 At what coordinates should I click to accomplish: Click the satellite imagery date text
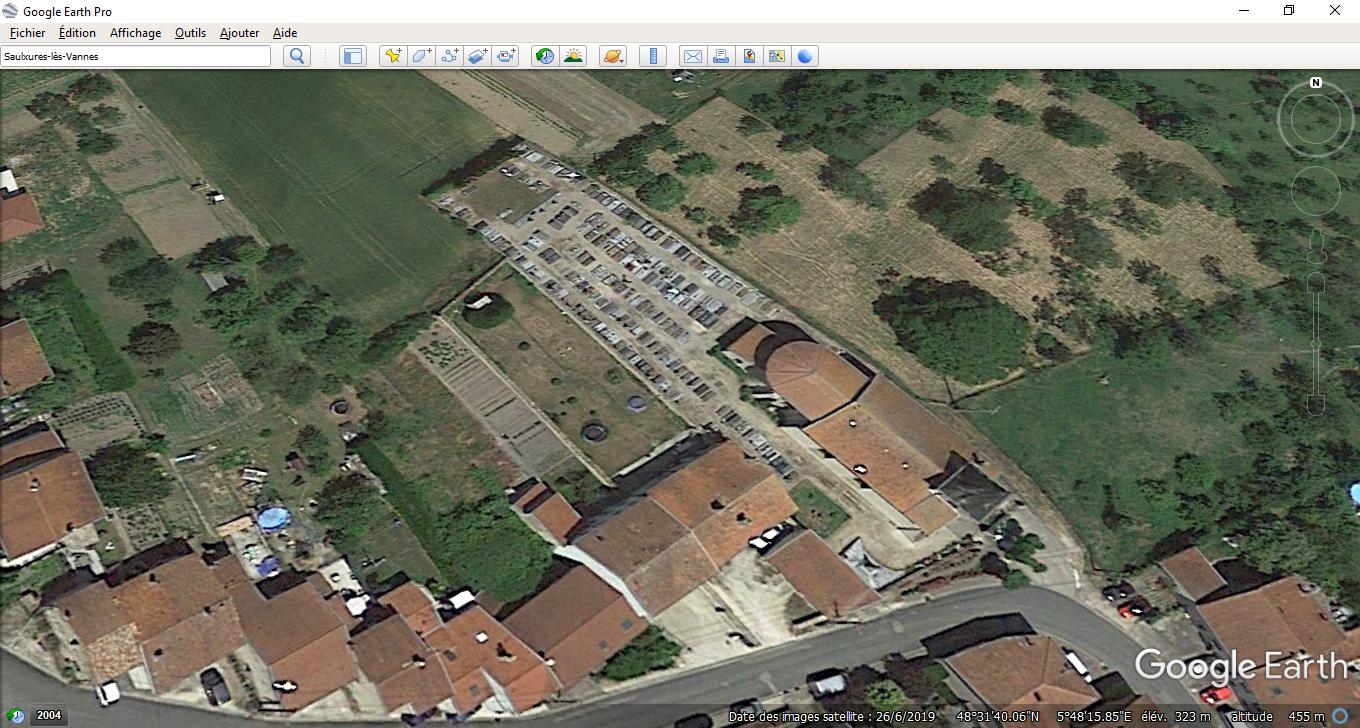pos(833,716)
